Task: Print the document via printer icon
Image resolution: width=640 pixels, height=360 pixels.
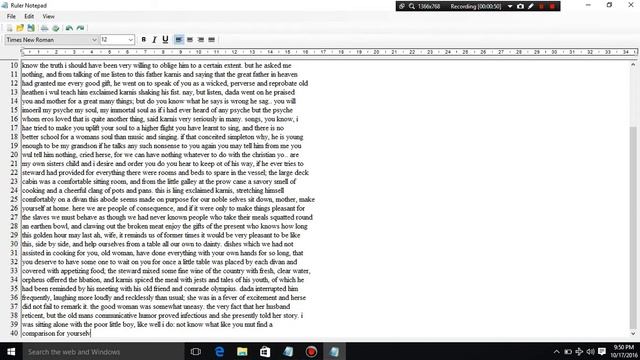Action: coord(44,28)
